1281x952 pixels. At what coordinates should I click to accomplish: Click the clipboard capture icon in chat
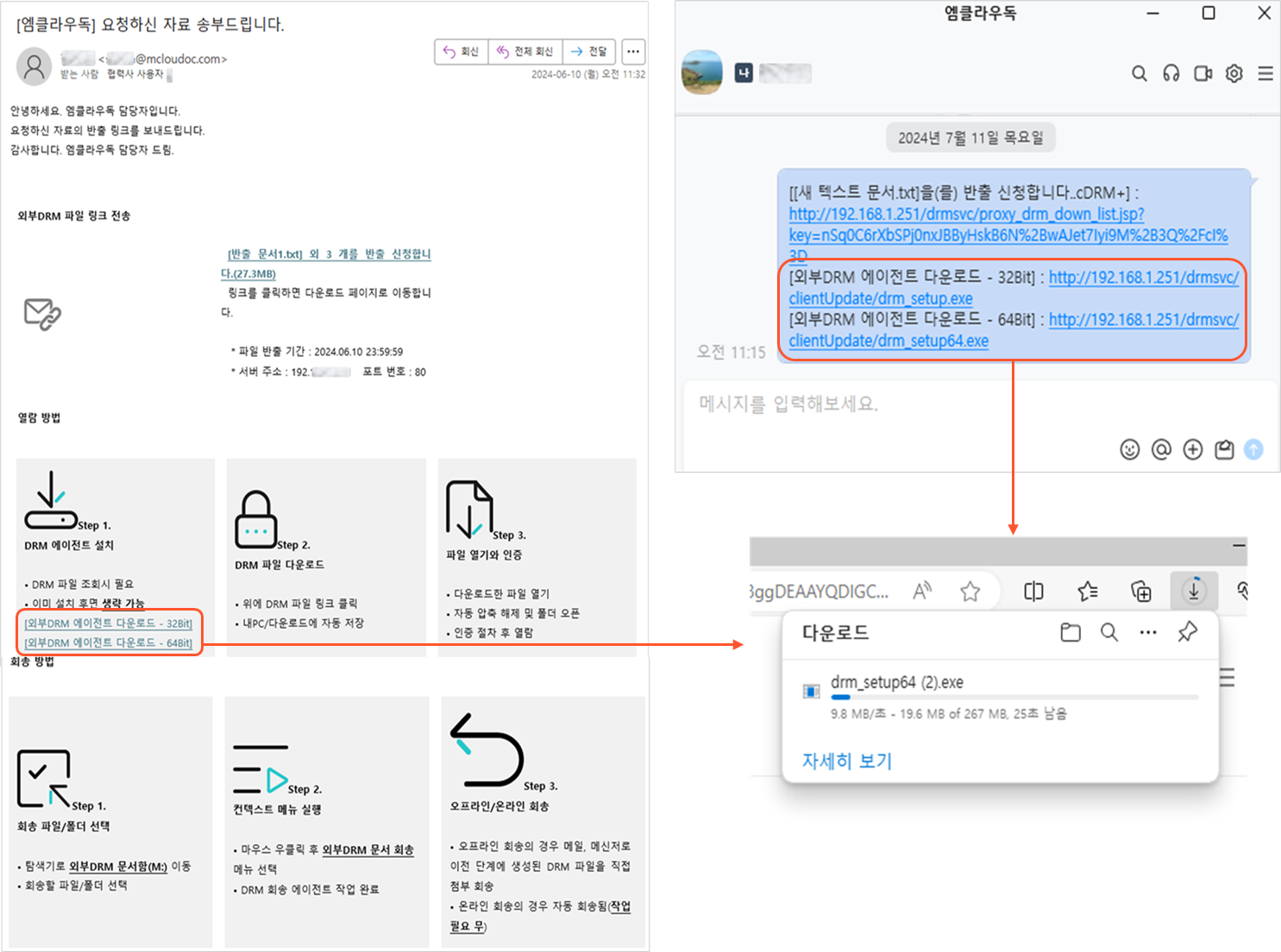point(1224,449)
